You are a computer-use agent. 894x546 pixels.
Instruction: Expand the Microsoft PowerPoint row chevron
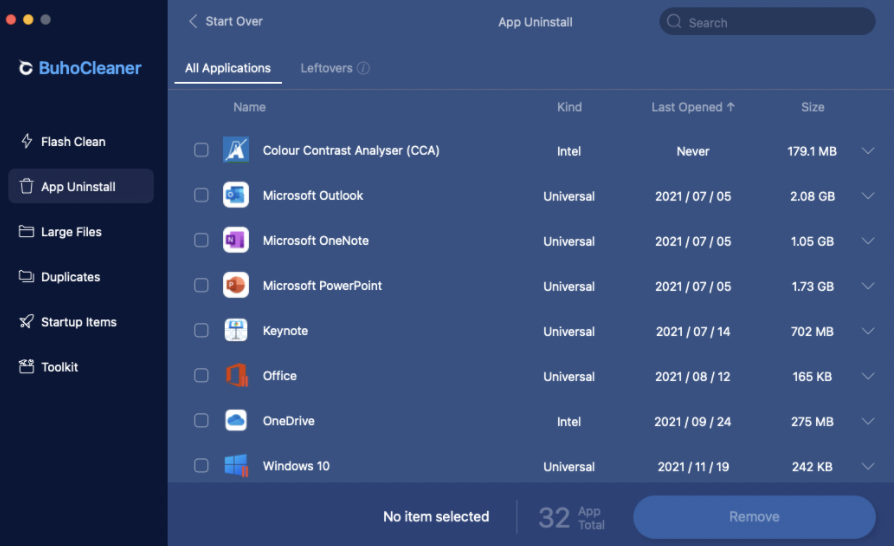[x=867, y=286]
